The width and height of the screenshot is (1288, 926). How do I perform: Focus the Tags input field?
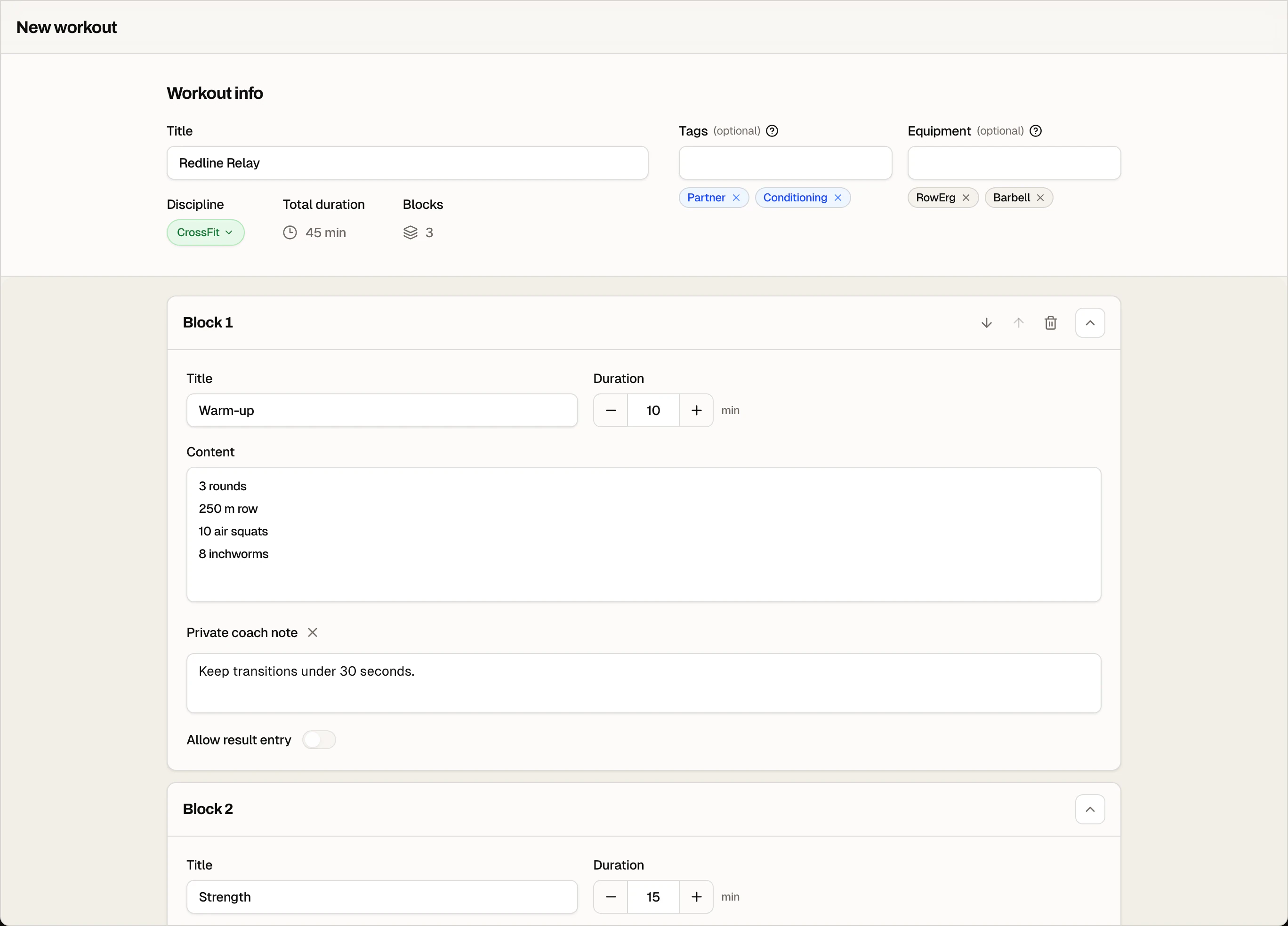(x=785, y=163)
